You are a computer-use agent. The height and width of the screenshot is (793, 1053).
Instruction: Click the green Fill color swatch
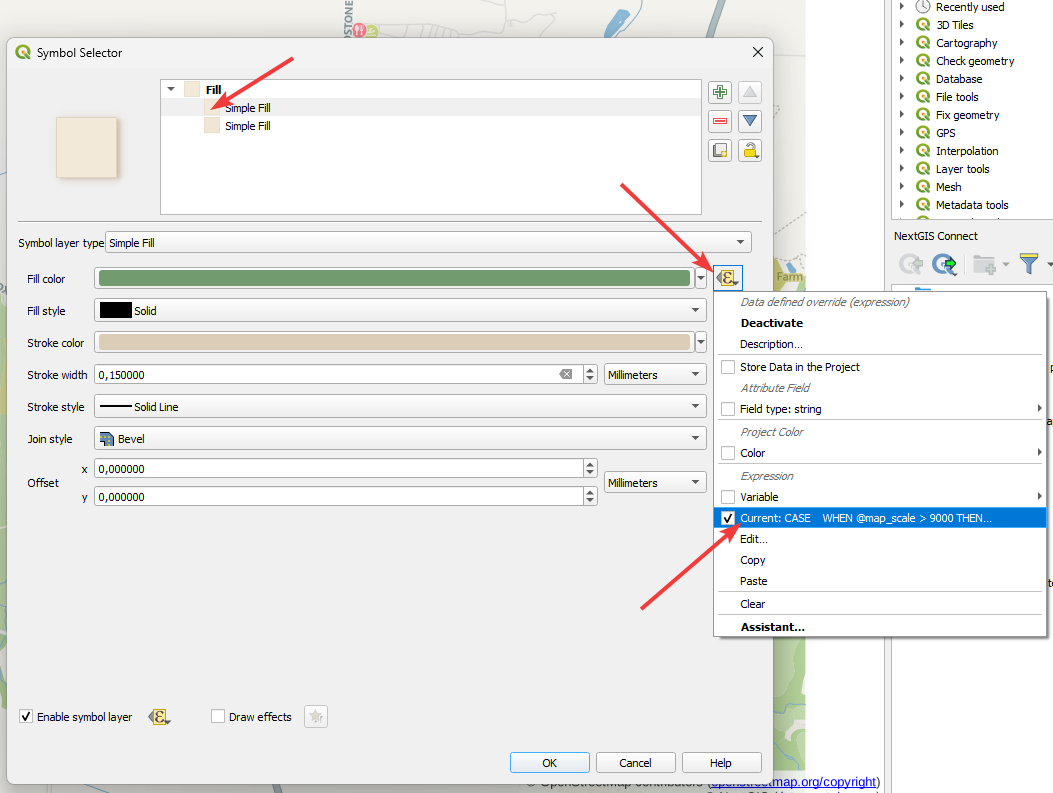394,279
